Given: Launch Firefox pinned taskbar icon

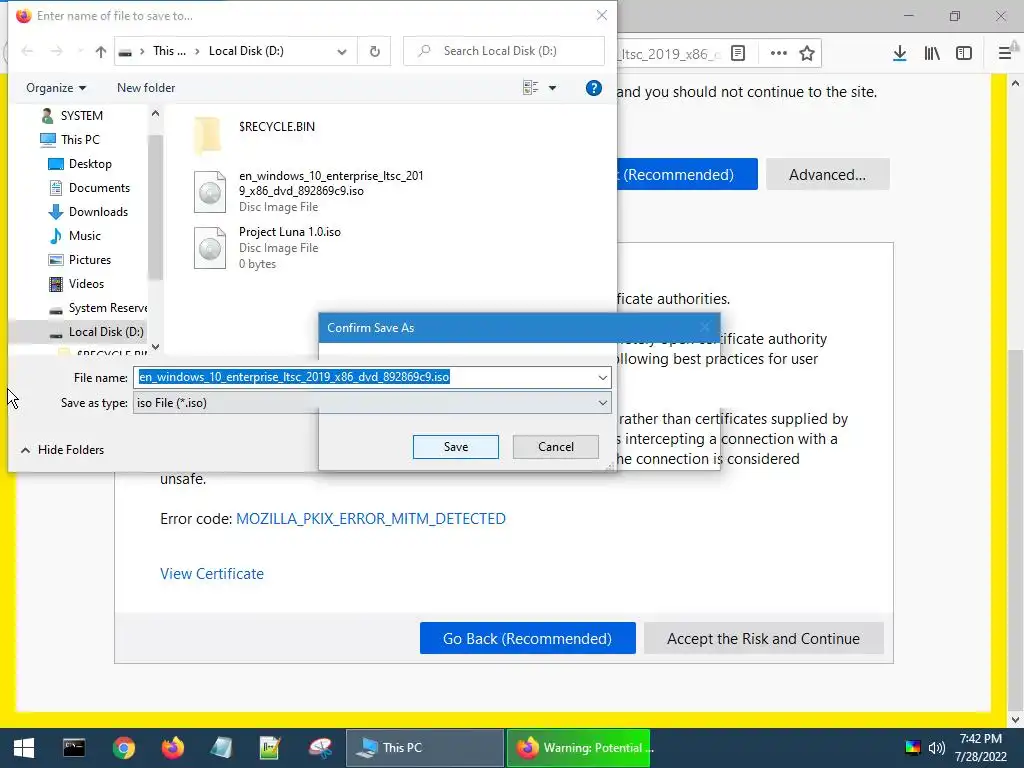Looking at the screenshot, I should click(x=172, y=748).
